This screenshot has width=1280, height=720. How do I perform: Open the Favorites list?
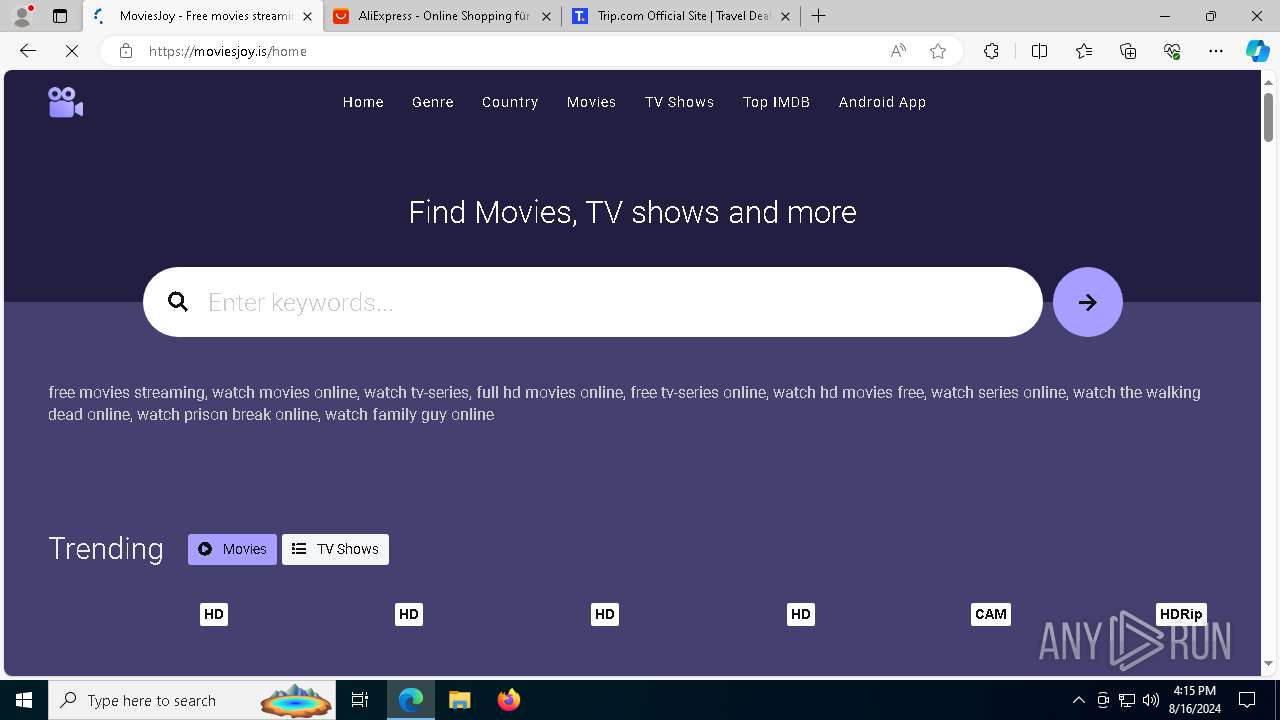(1084, 51)
